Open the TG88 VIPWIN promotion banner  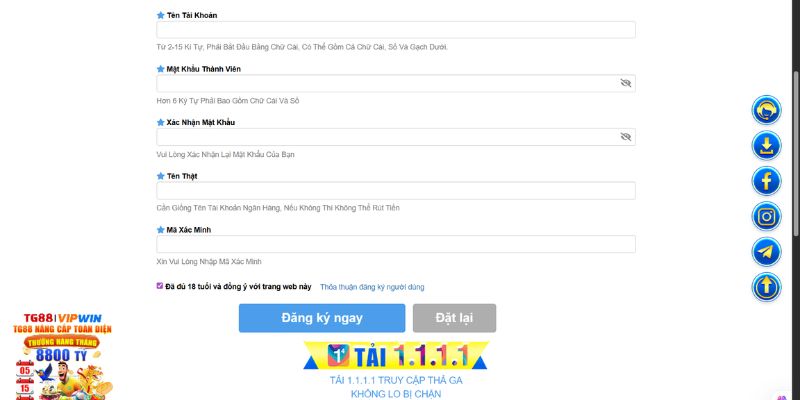click(x=62, y=356)
